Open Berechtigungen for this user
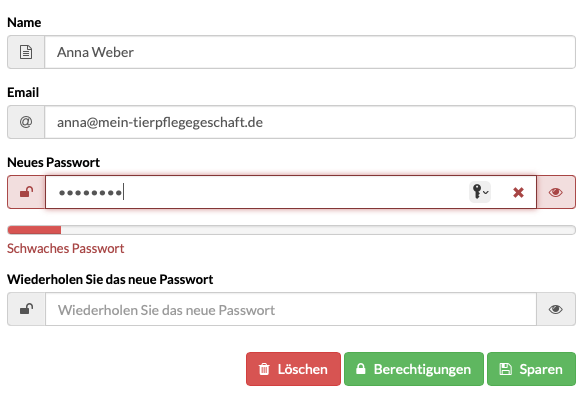The height and width of the screenshot is (397, 586). [414, 369]
